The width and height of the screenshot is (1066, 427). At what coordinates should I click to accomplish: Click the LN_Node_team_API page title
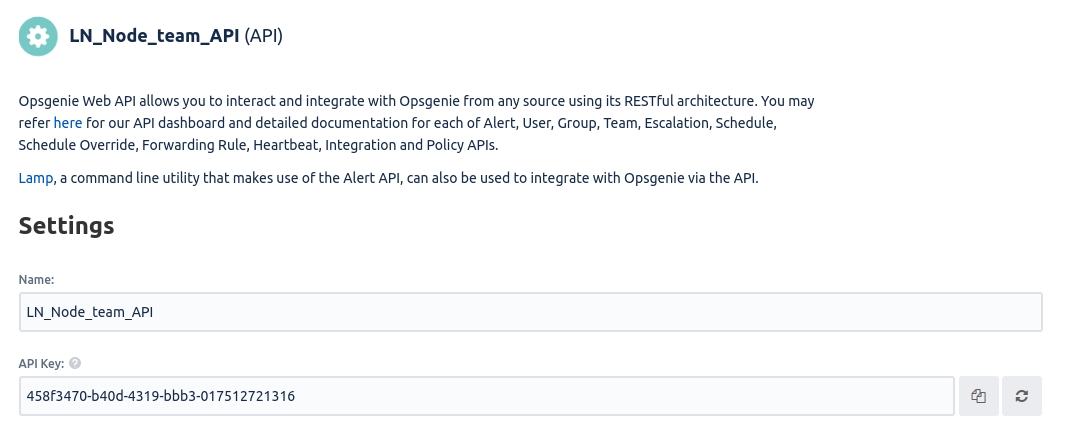[154, 36]
